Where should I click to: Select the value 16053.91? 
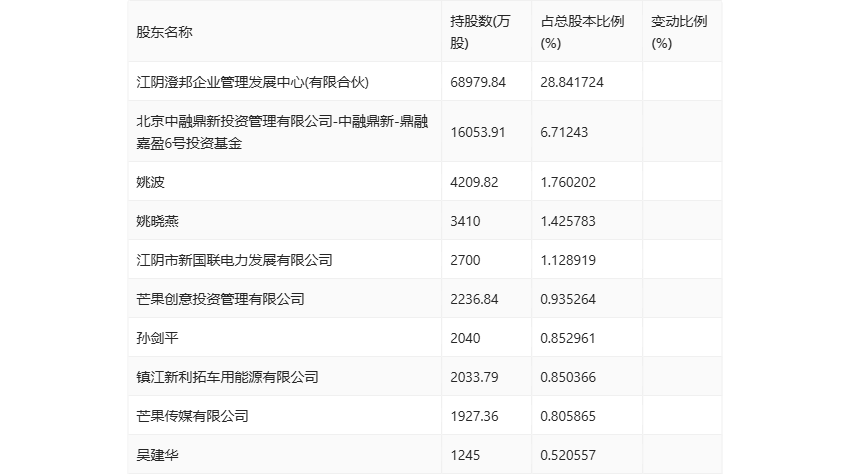(478, 132)
